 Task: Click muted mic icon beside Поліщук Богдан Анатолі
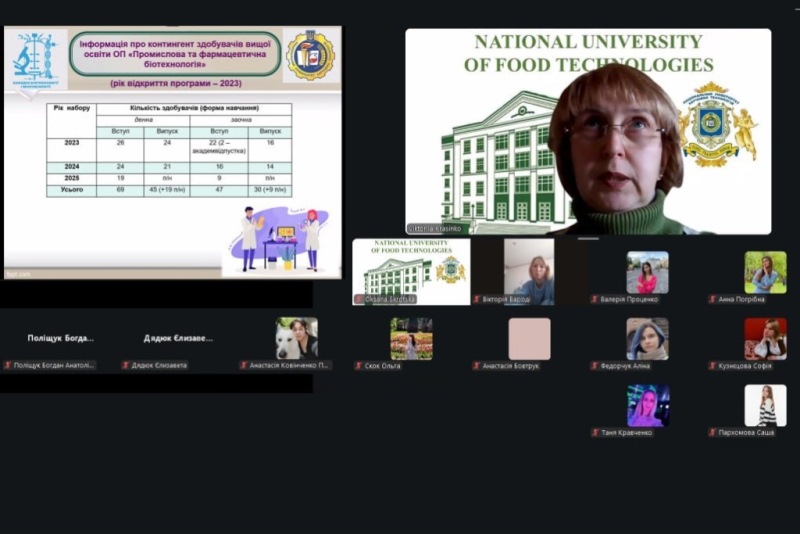8,365
